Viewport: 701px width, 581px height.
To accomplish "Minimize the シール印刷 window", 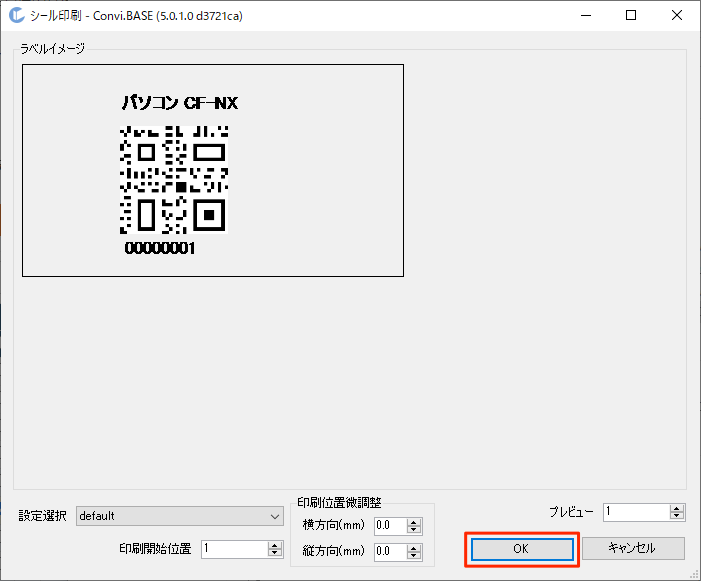I will pos(586,15).
